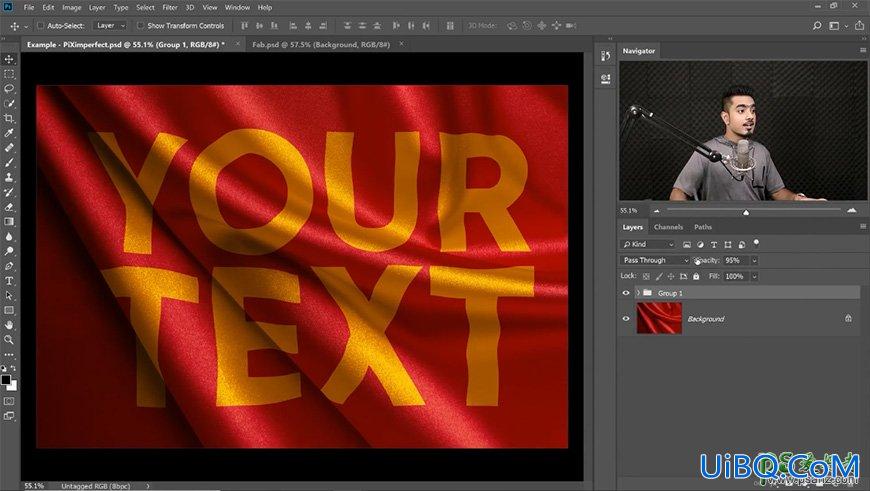Switch to the Paths tab
This screenshot has height=491, width=870.
702,227
